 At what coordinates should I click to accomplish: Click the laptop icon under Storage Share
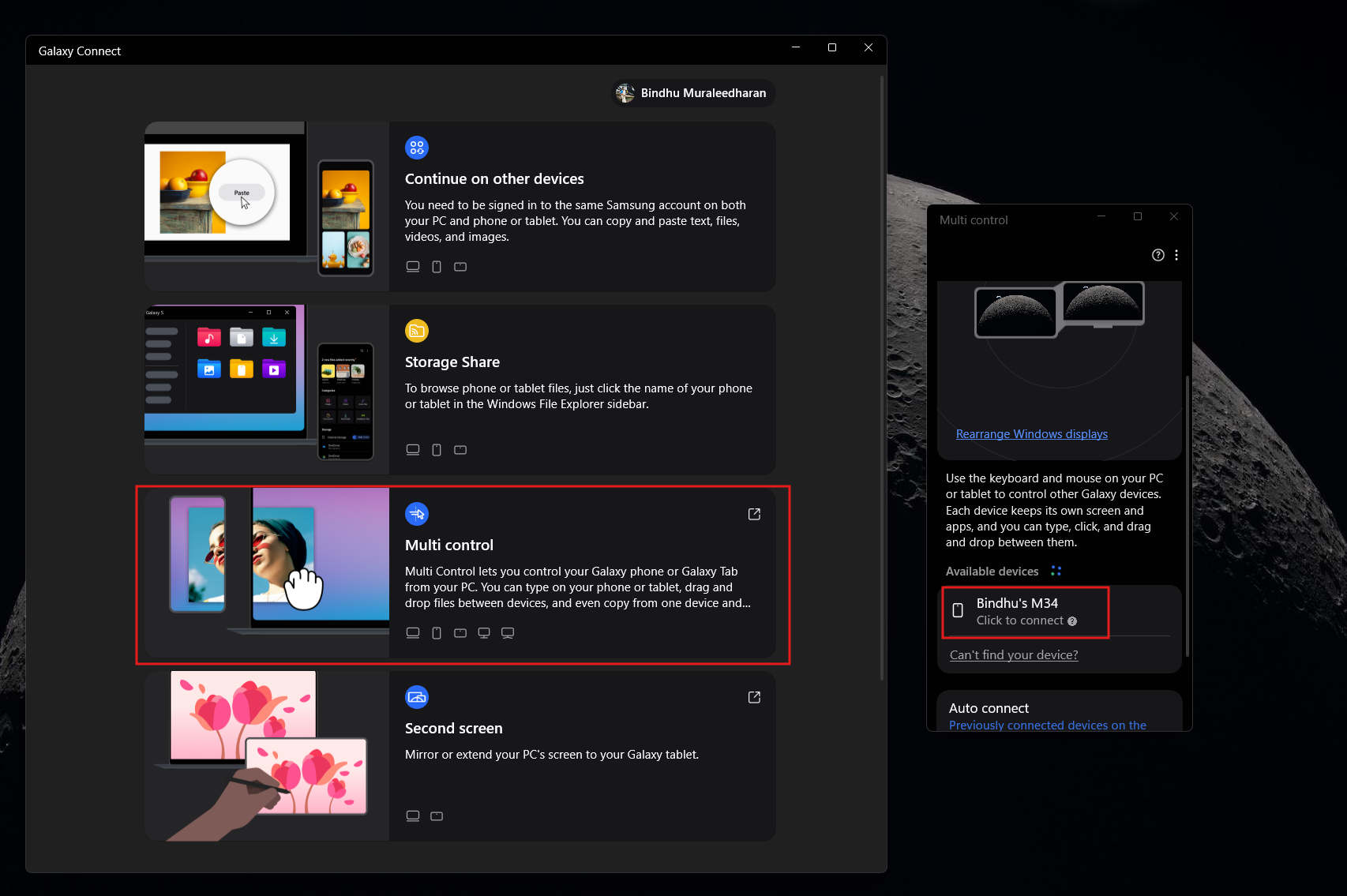[x=413, y=449]
